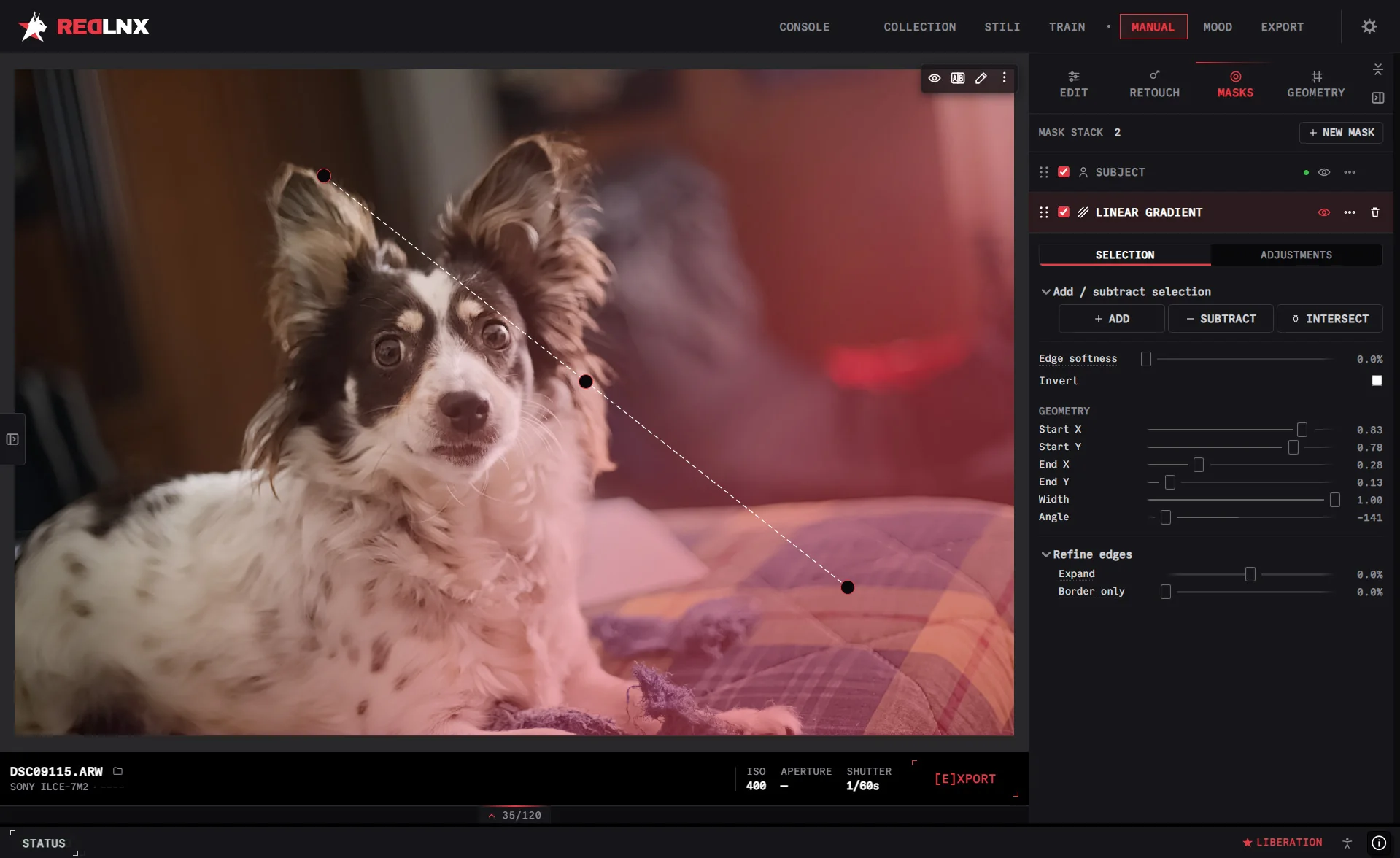The width and height of the screenshot is (1400, 858).
Task: Toggle side panel layout icon below collapse
Action: click(1378, 98)
